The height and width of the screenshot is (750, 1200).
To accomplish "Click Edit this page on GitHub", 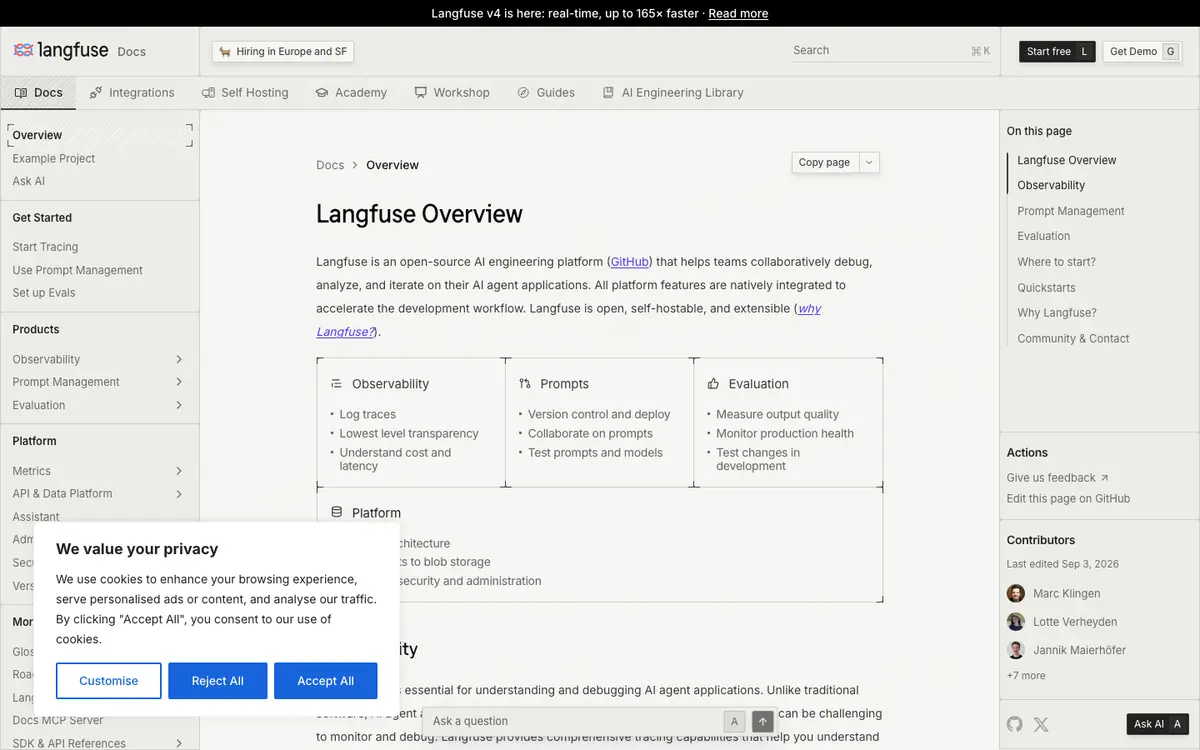I will 1069,499.
